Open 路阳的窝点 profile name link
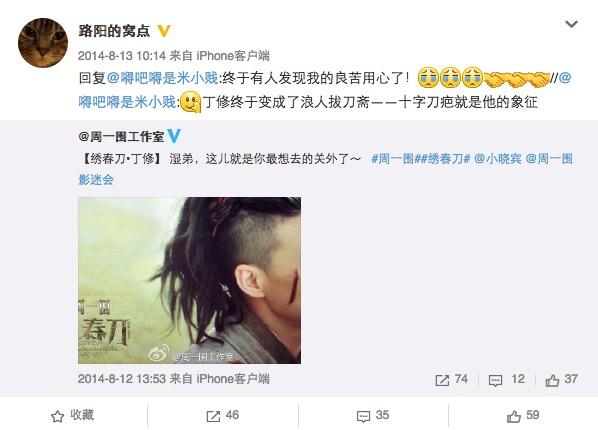The width and height of the screenshot is (598, 430). click(x=114, y=31)
